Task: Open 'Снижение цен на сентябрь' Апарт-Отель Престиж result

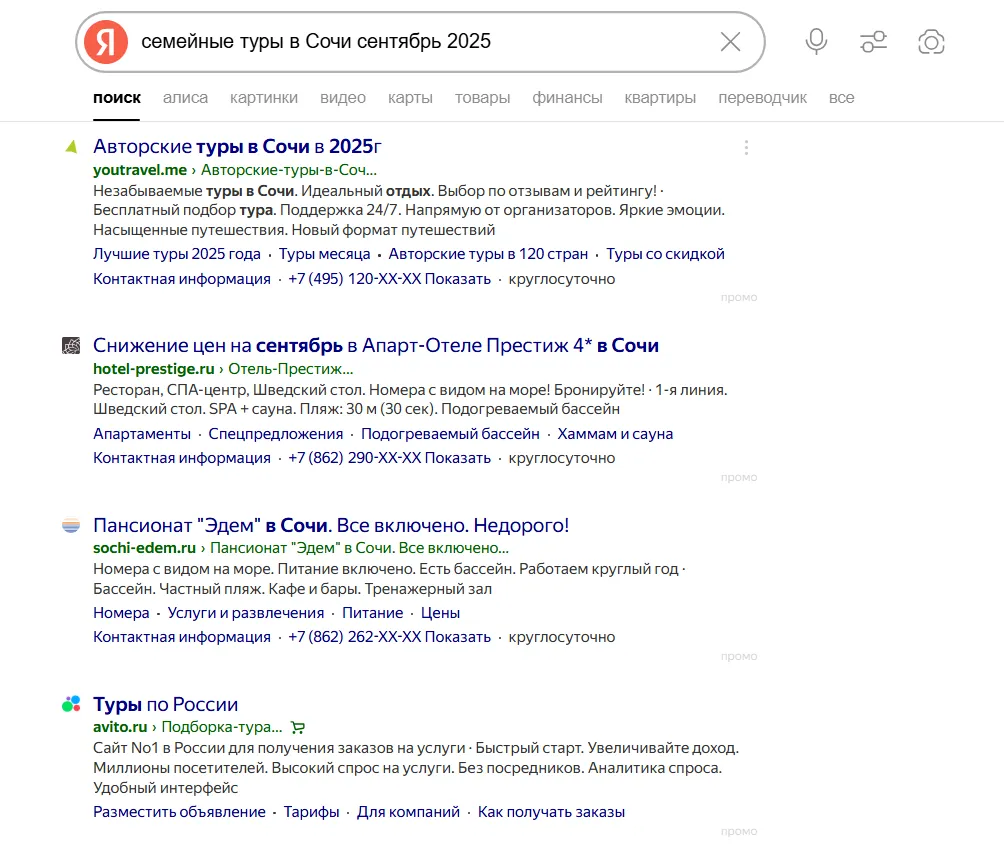Action: (376, 346)
